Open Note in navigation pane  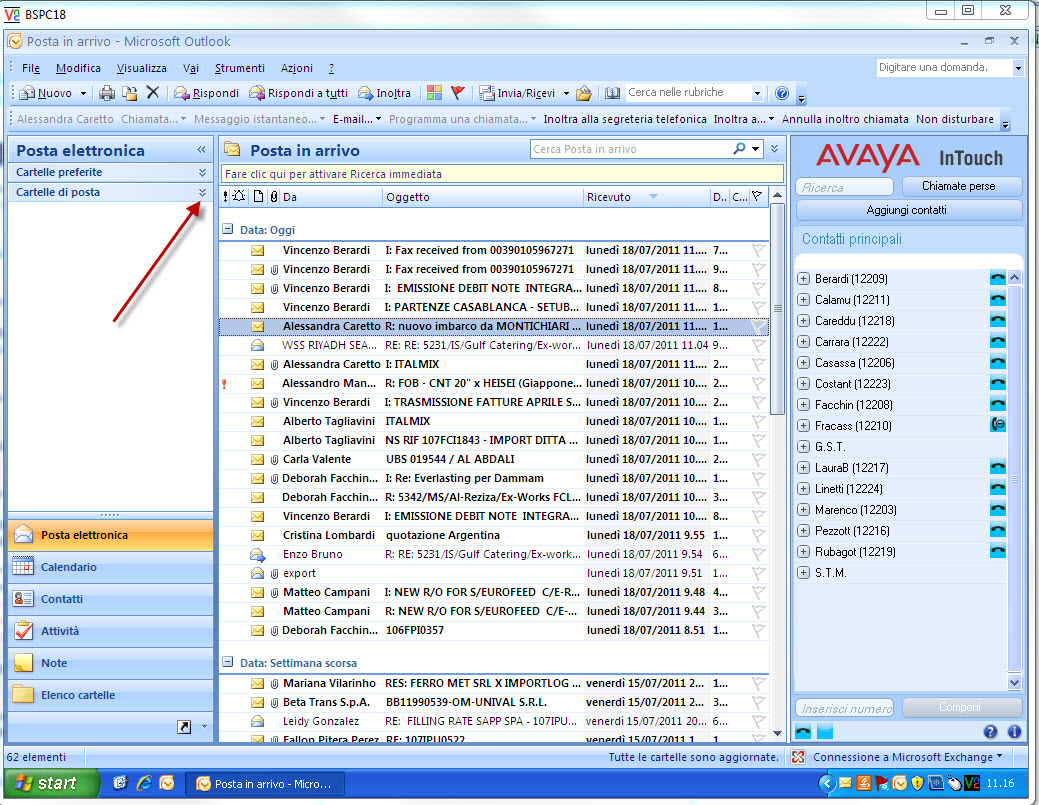tap(111, 663)
